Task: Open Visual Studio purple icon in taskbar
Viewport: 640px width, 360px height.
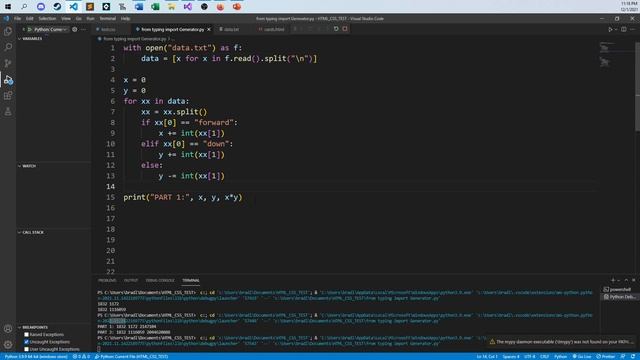Action: 188,7
